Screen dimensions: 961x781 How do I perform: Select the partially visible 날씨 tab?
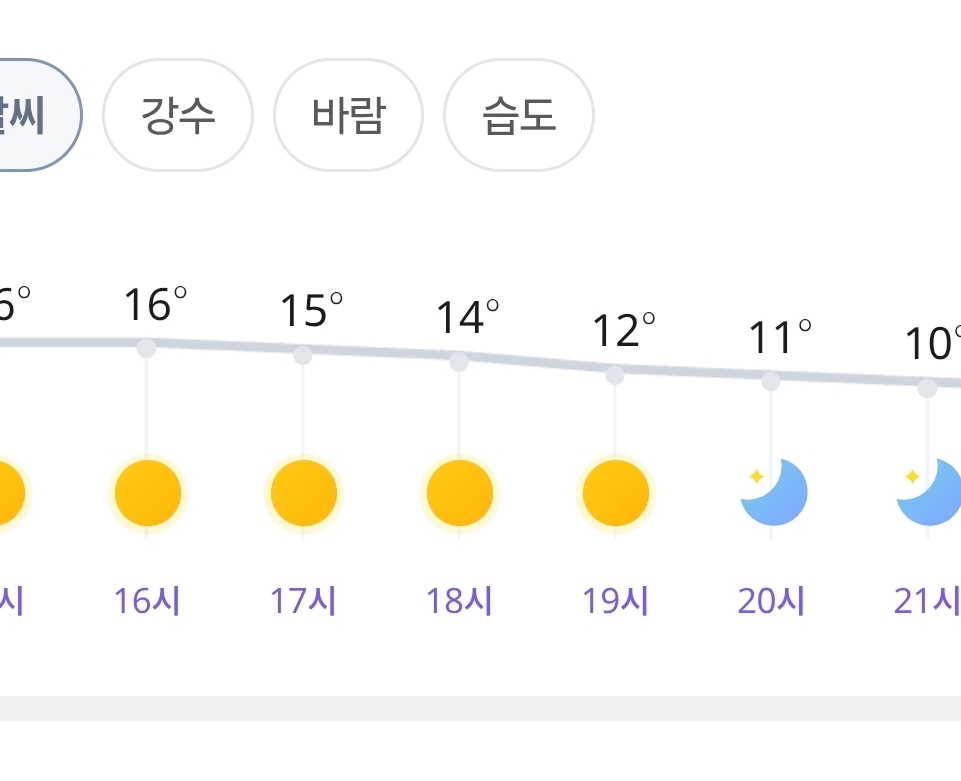[30, 116]
